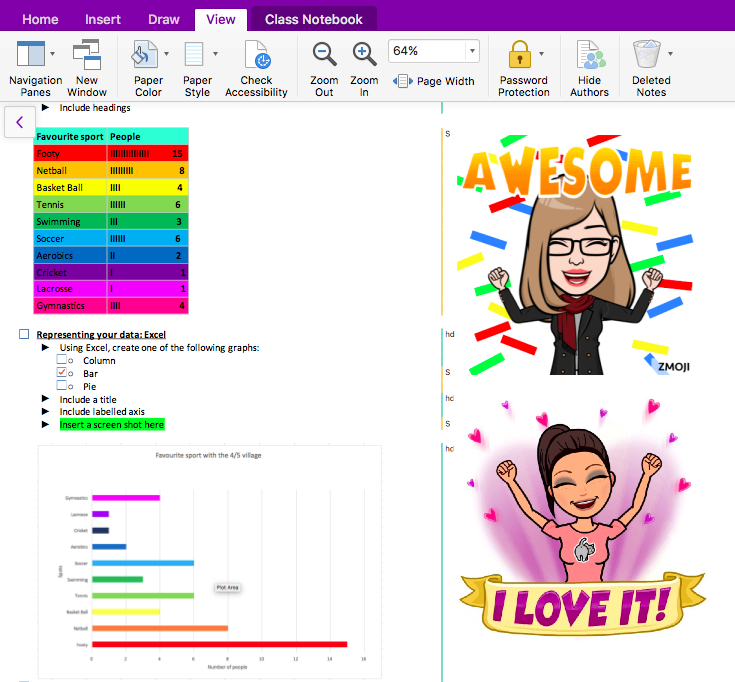Click the highlighted Insert a screen shot here text
735x682 pixels.
[x=112, y=425]
